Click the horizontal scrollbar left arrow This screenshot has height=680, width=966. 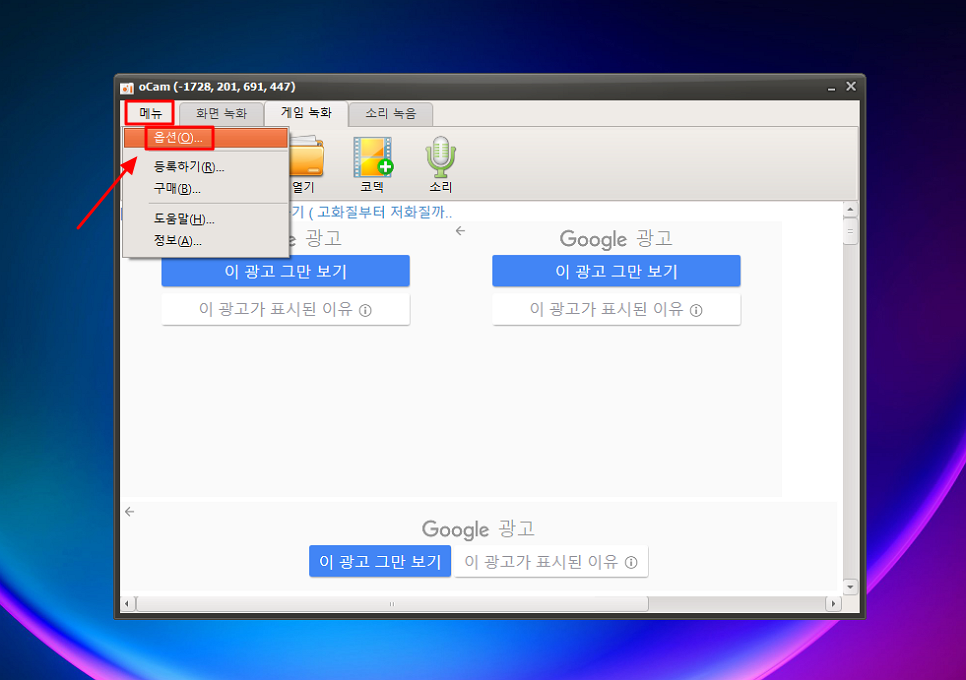pos(127,604)
